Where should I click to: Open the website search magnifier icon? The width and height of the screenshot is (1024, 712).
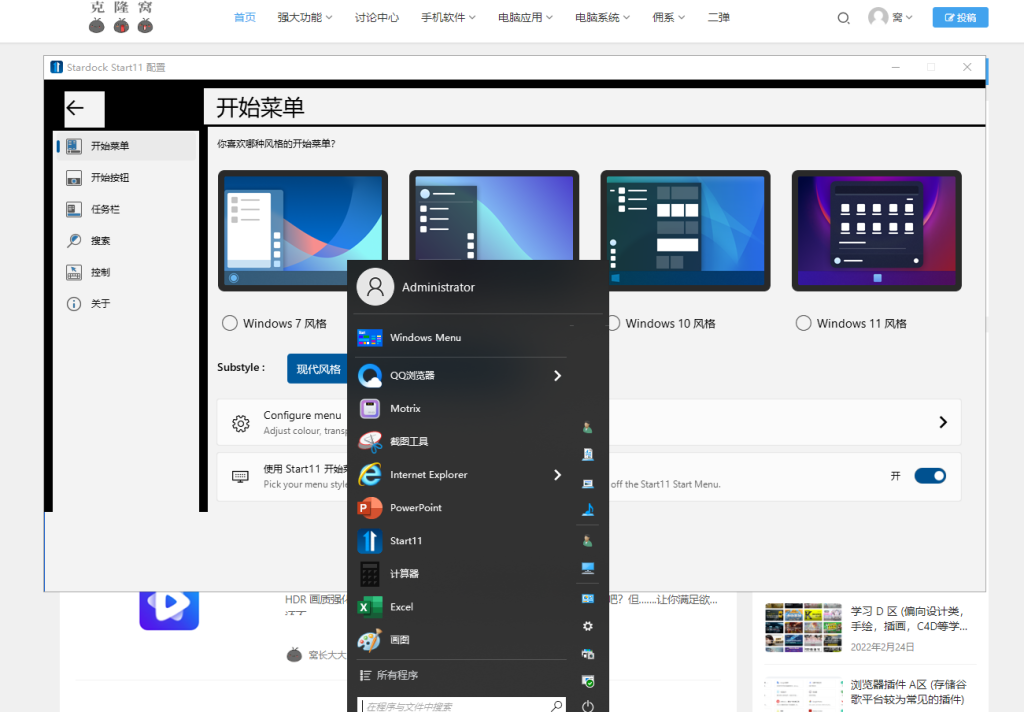click(x=843, y=18)
